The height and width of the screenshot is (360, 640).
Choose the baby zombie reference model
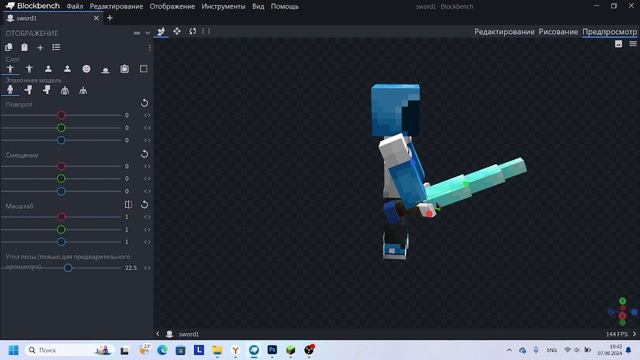pyautogui.click(x=47, y=90)
